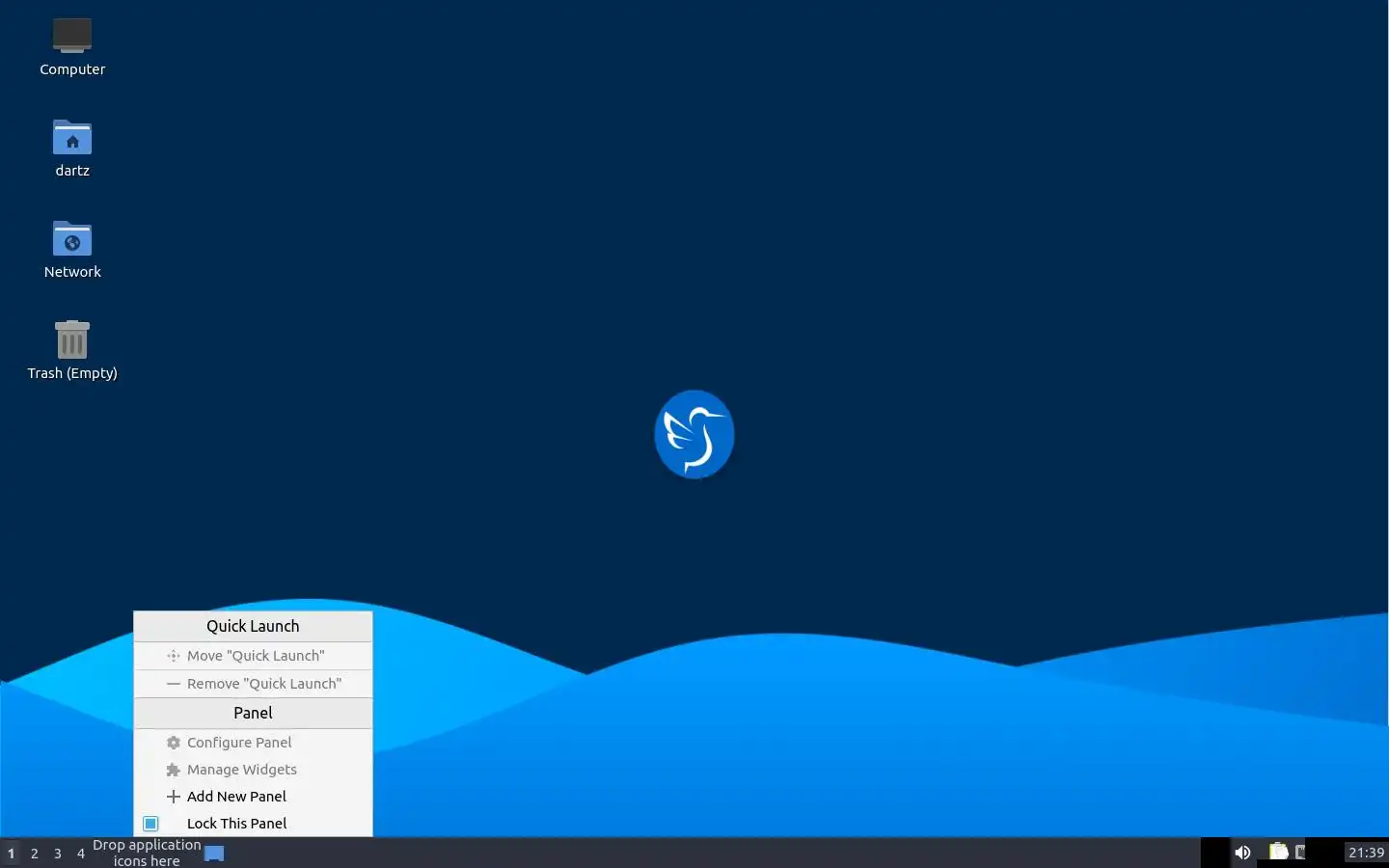Screen dimensions: 1389x868
Task: Open the clipboard manager tray icon
Action: (1278, 852)
